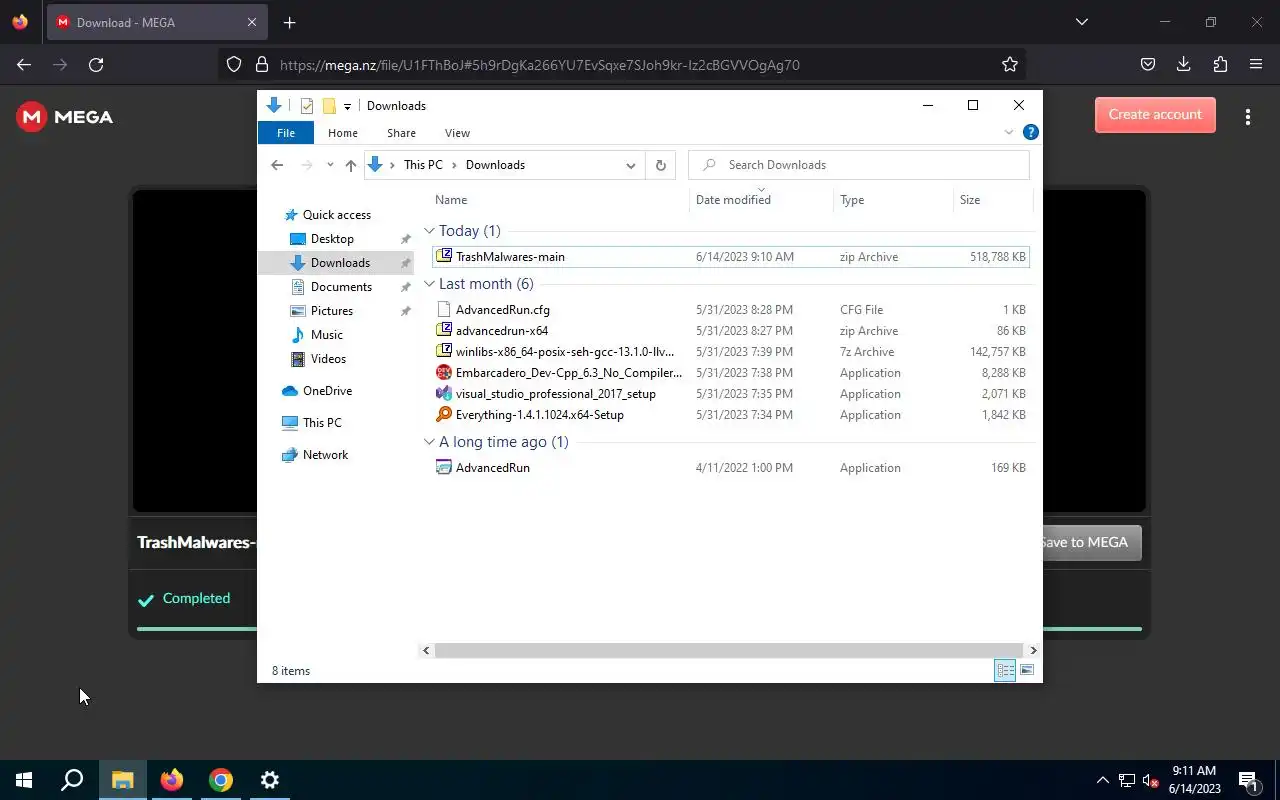1280x800 pixels.
Task: Open a new Firefox tab
Action: pos(289,23)
